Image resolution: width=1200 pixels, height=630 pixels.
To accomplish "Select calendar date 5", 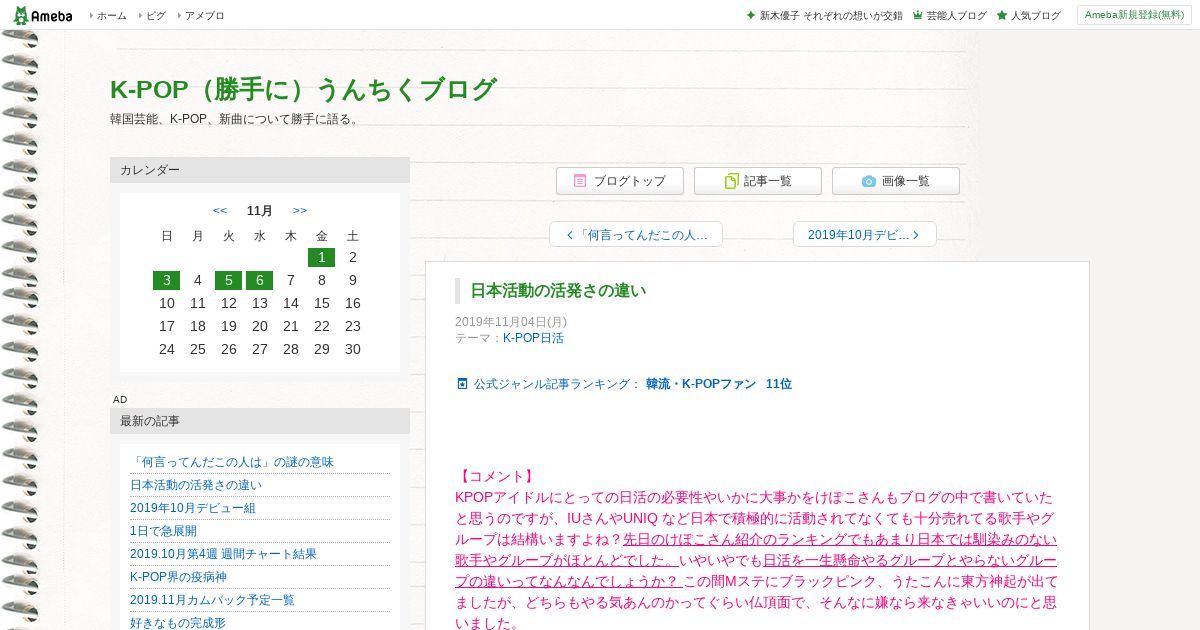I will pyautogui.click(x=229, y=280).
